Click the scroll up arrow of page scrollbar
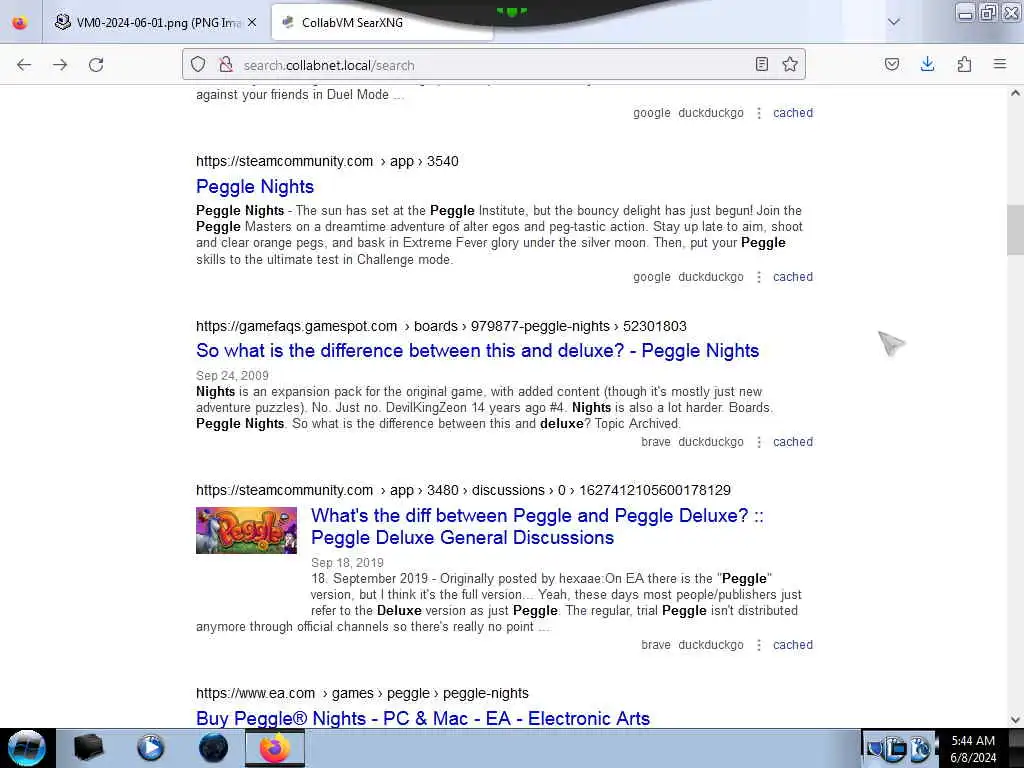 (1015, 93)
